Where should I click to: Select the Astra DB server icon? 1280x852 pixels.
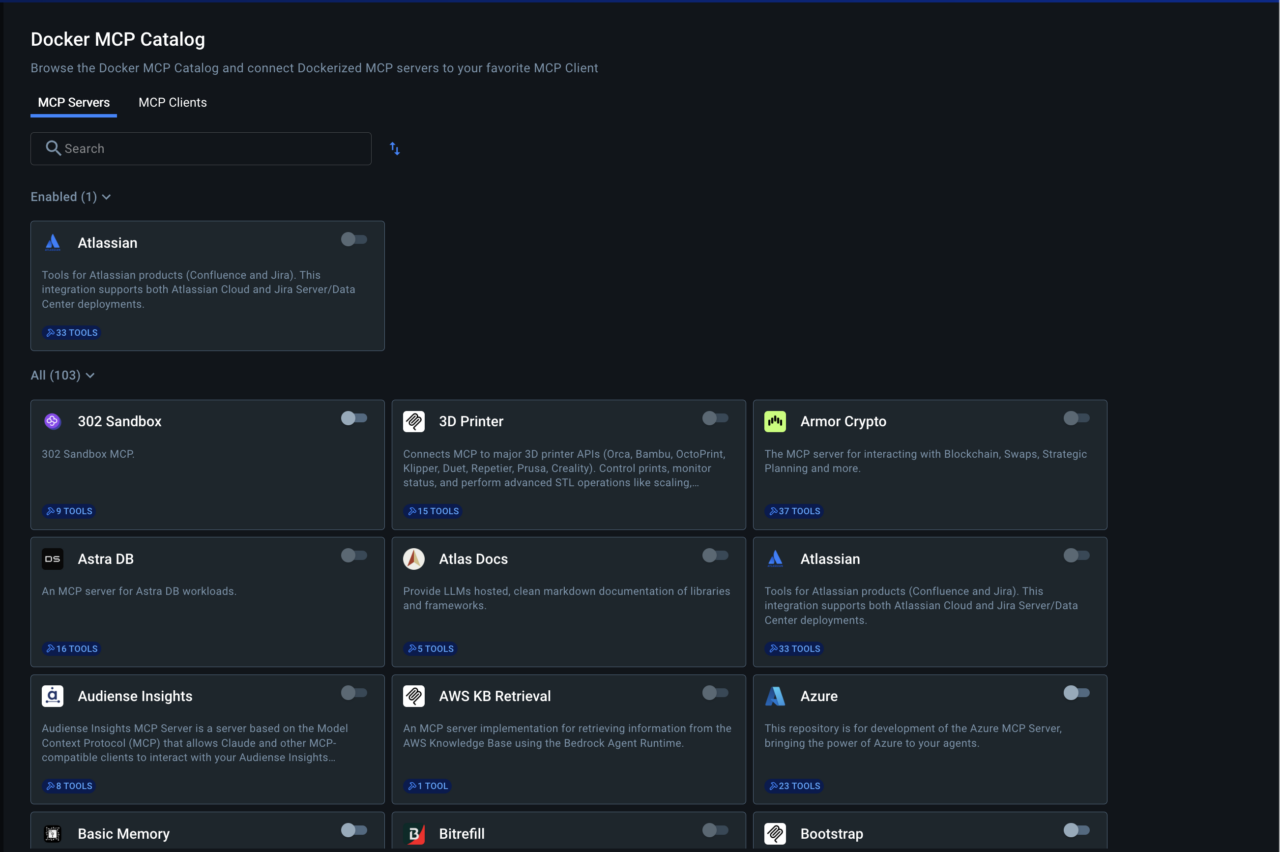point(52,558)
